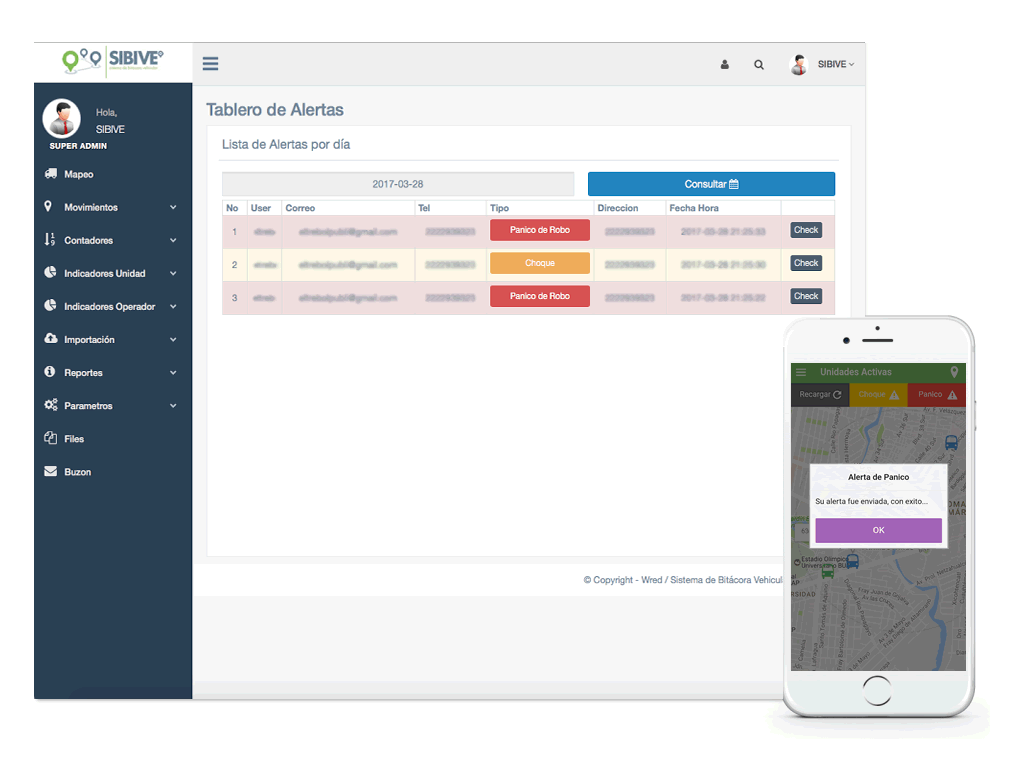
Task: Open the Unidades Activas hamburger menu on phone
Action: [800, 371]
